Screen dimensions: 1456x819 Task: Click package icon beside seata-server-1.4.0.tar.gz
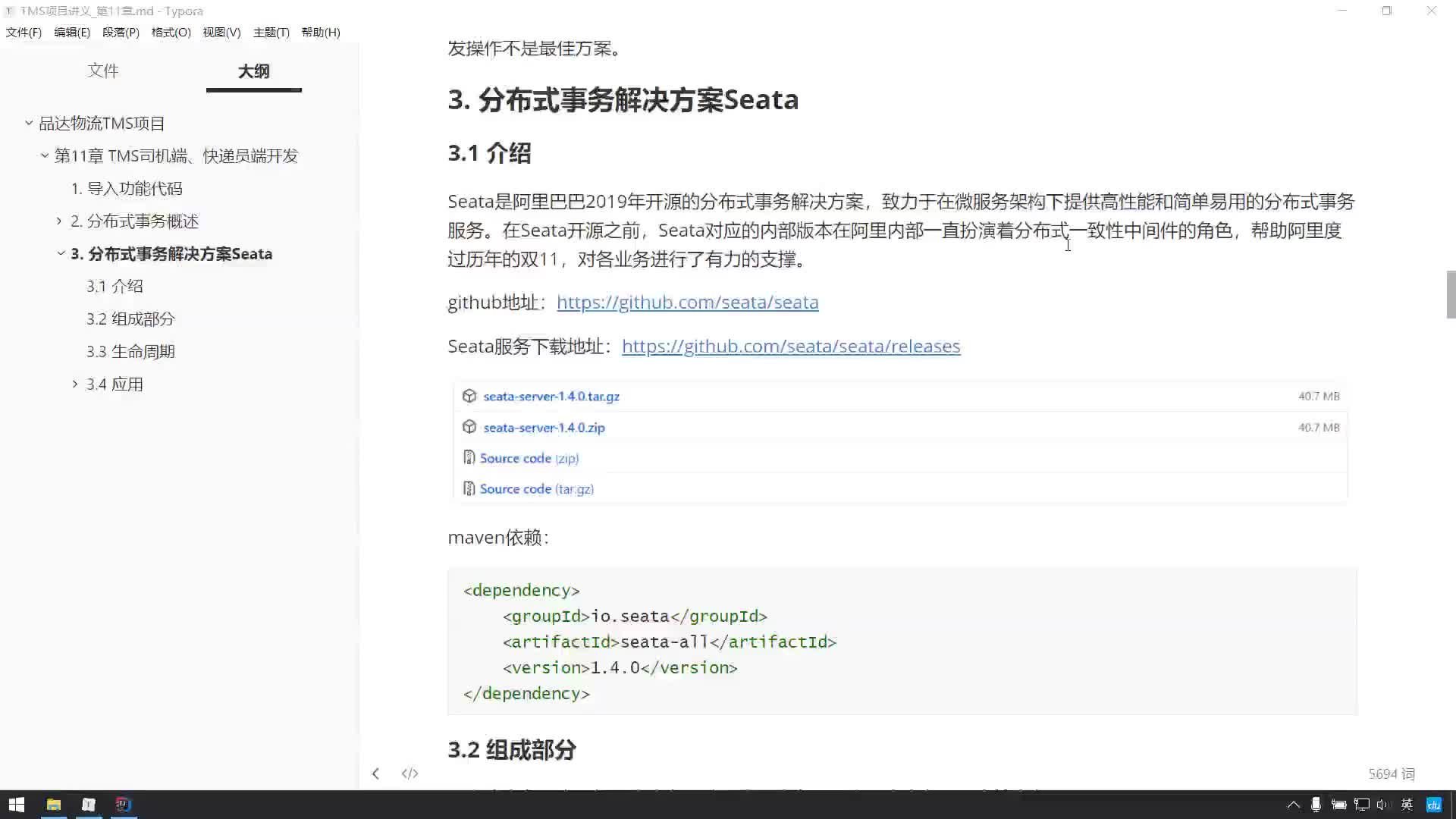[x=469, y=396]
